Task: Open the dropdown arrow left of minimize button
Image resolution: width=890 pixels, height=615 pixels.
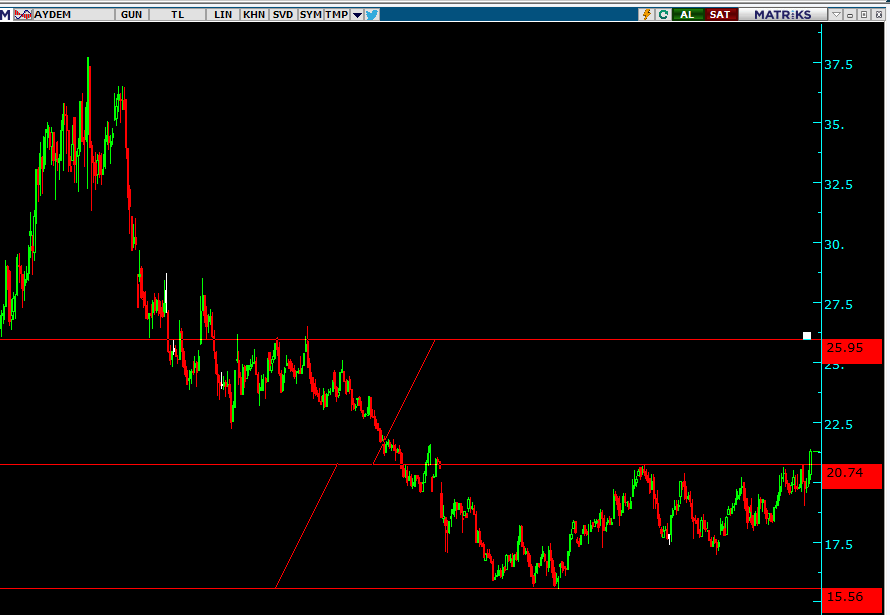Action: pos(835,14)
